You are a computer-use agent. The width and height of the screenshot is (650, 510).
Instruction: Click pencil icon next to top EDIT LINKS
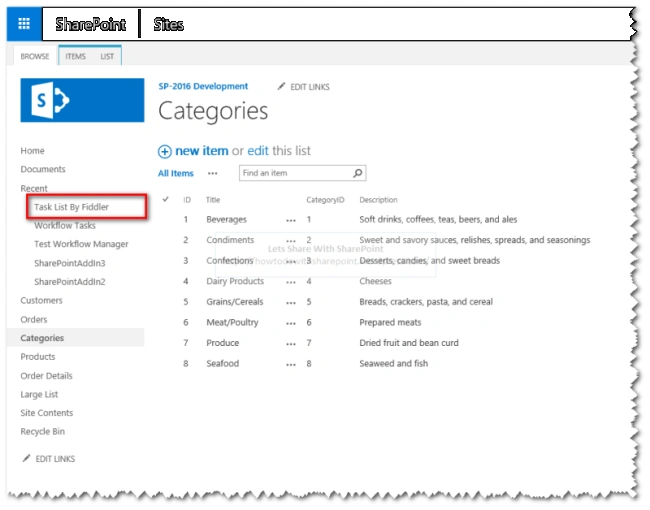(281, 87)
